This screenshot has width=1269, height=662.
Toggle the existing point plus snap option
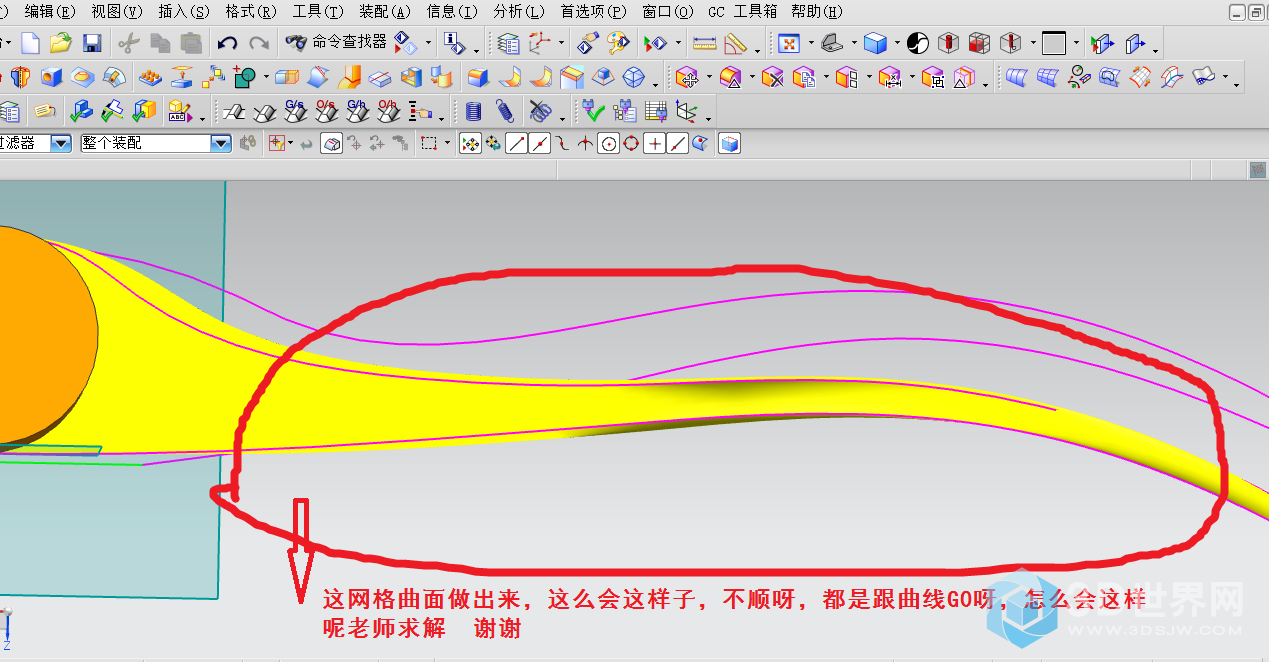pyautogui.click(x=655, y=143)
